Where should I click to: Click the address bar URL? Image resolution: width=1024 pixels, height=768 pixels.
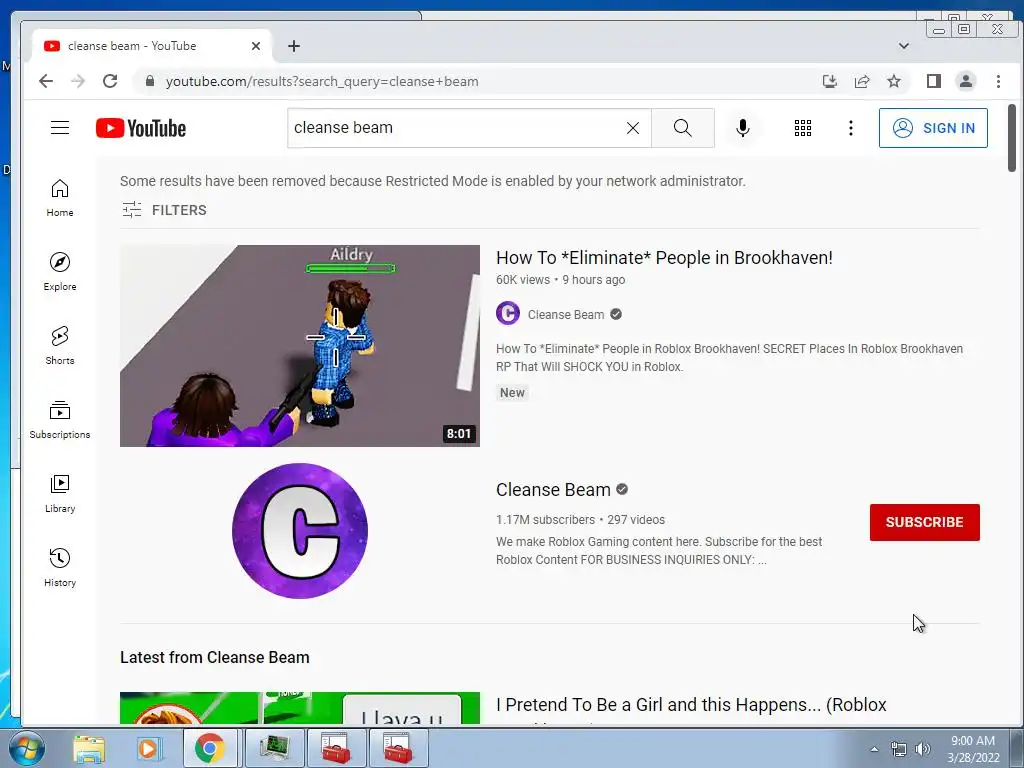tap(322, 82)
